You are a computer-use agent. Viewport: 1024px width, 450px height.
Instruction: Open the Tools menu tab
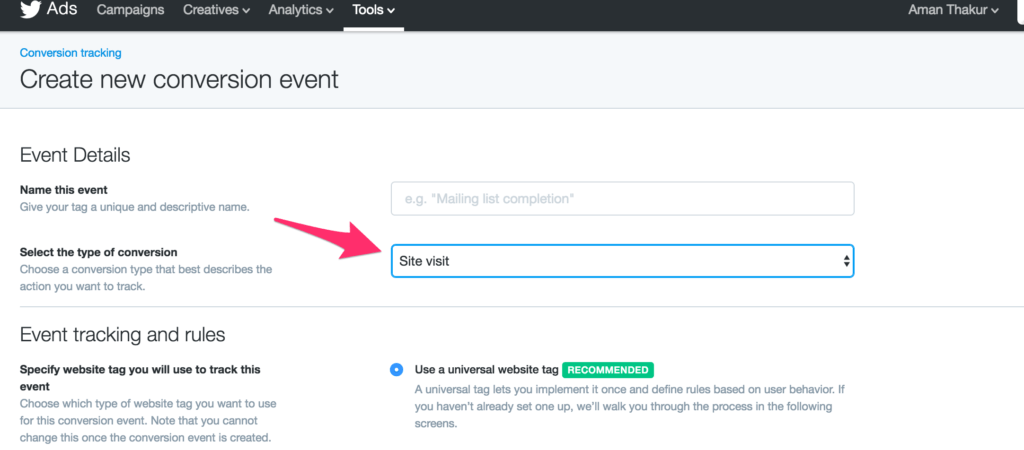coord(374,10)
